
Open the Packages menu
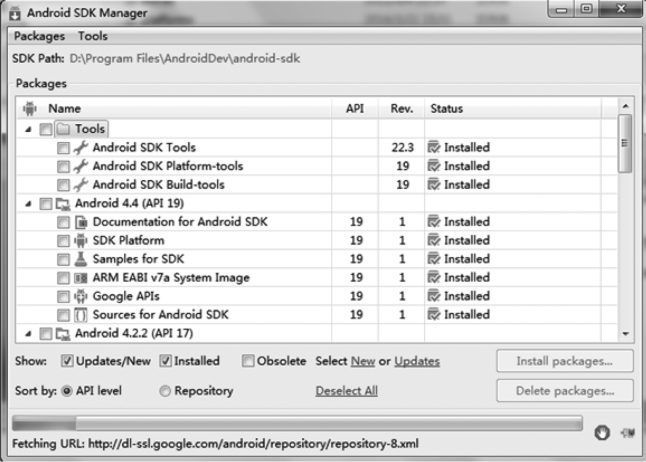pos(38,36)
